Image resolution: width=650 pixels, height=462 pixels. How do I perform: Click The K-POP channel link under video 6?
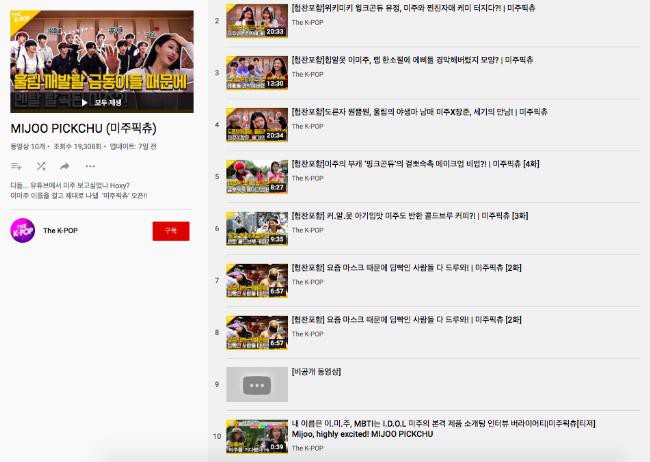pos(308,230)
